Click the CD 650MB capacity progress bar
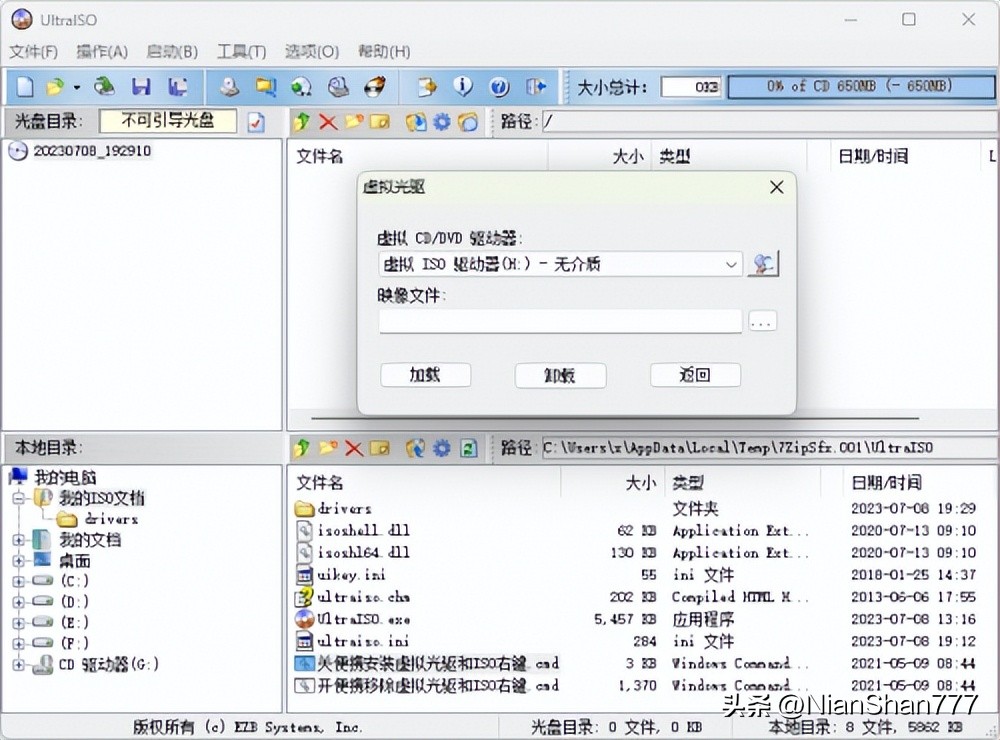This screenshot has height=740, width=1000. (860, 87)
